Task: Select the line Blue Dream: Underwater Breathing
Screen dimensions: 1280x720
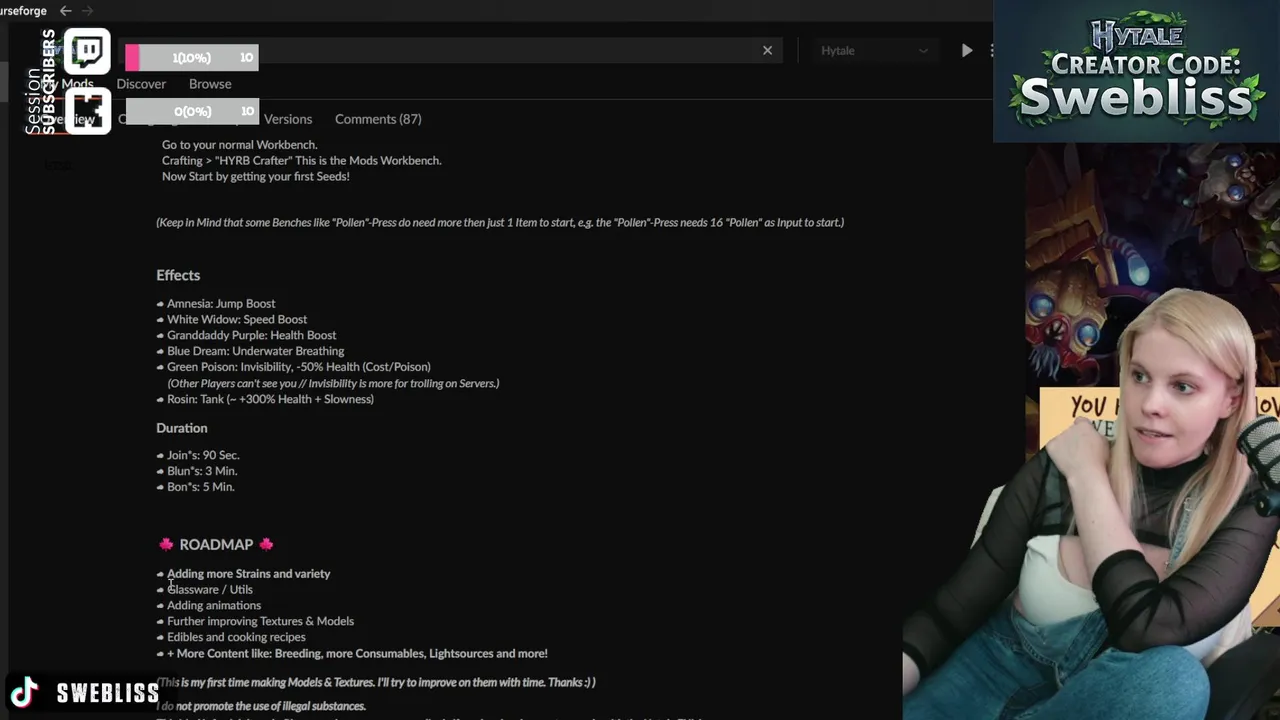Action: (x=255, y=351)
